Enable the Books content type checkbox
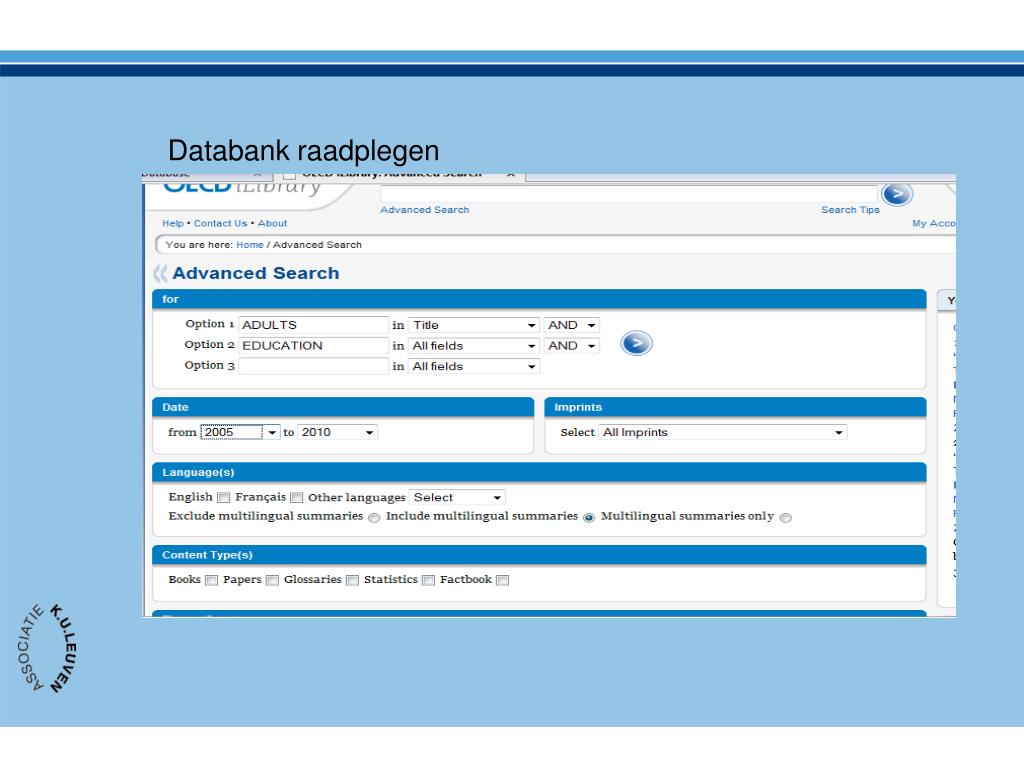 (211, 580)
